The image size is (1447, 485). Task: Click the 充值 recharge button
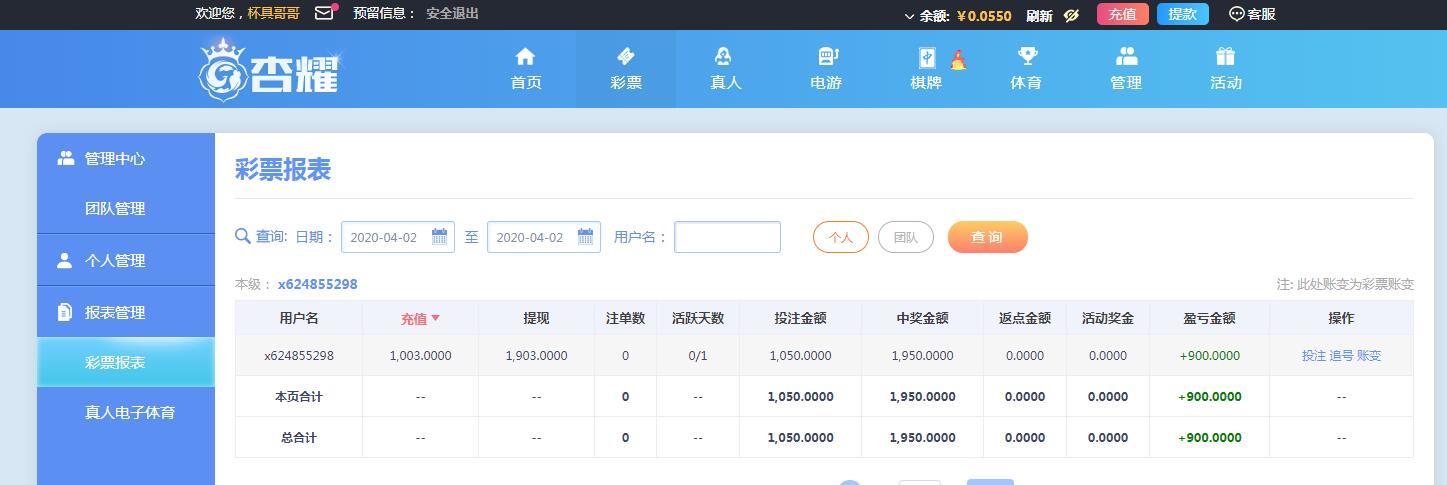pyautogui.click(x=1122, y=14)
